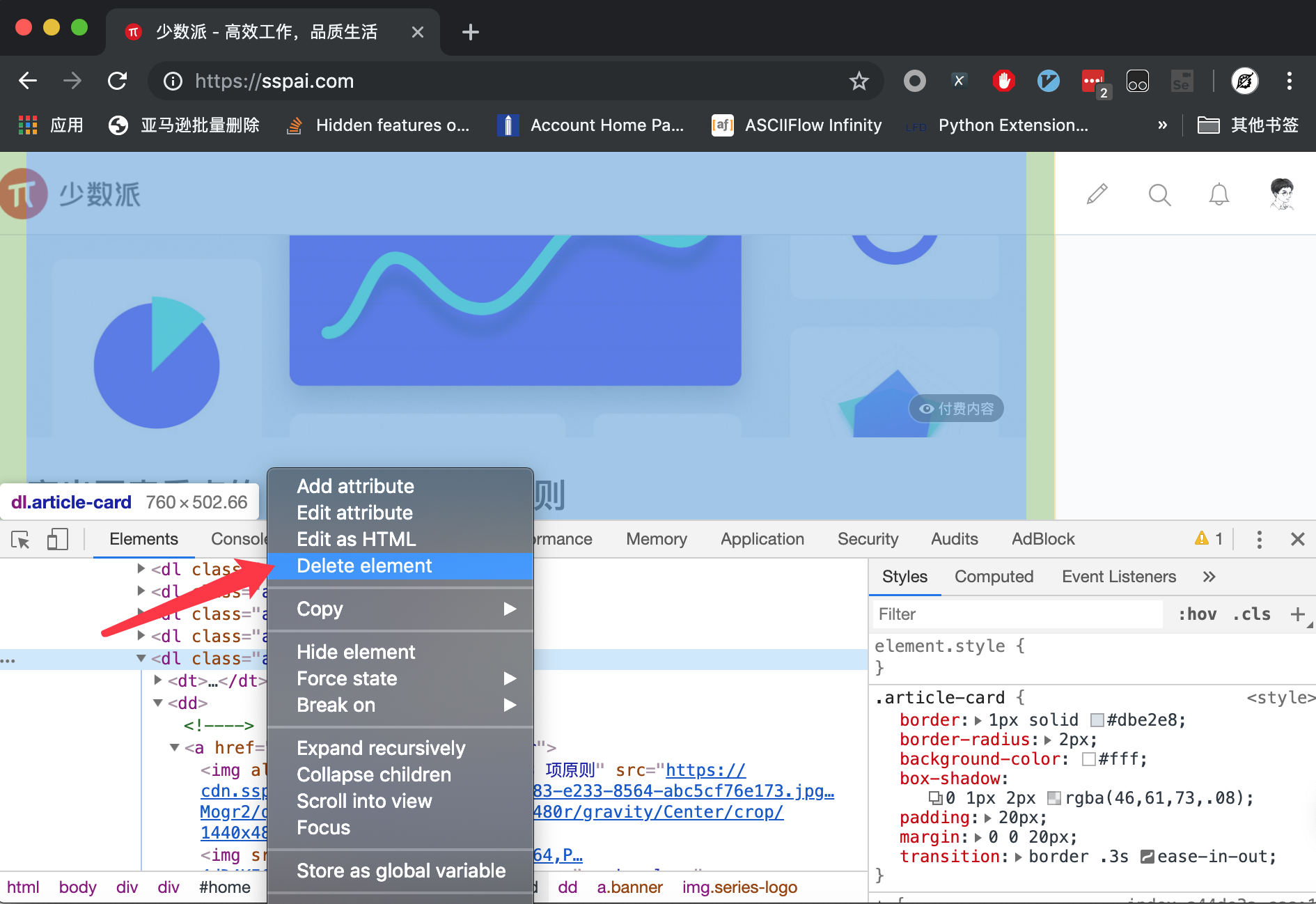Click the 付费内容 badge button
1316x904 pixels.
pyautogui.click(x=956, y=409)
